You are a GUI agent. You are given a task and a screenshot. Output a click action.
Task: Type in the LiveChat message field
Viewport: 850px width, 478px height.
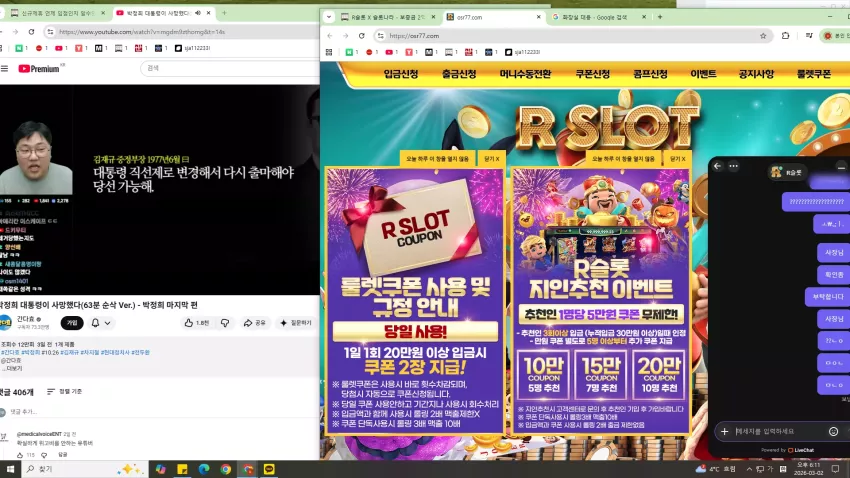coord(780,431)
